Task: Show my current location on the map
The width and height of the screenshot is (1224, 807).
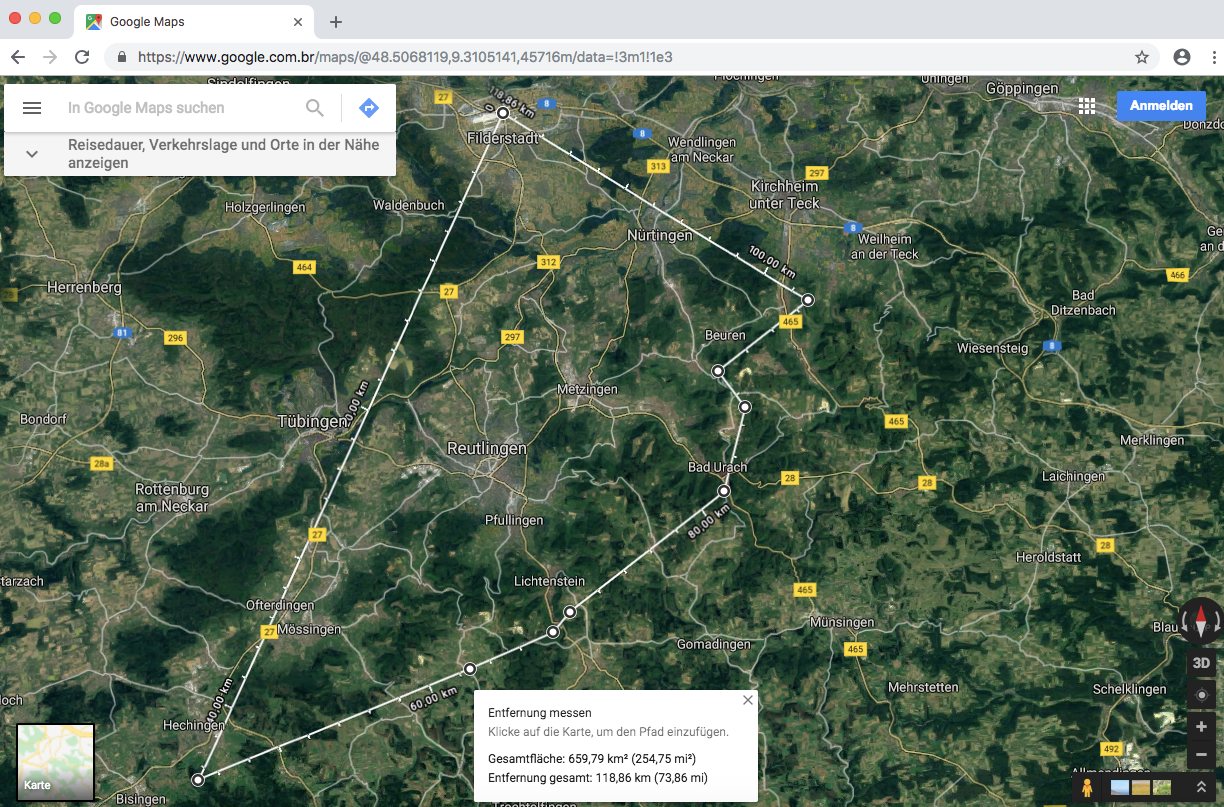Action: (x=1202, y=695)
